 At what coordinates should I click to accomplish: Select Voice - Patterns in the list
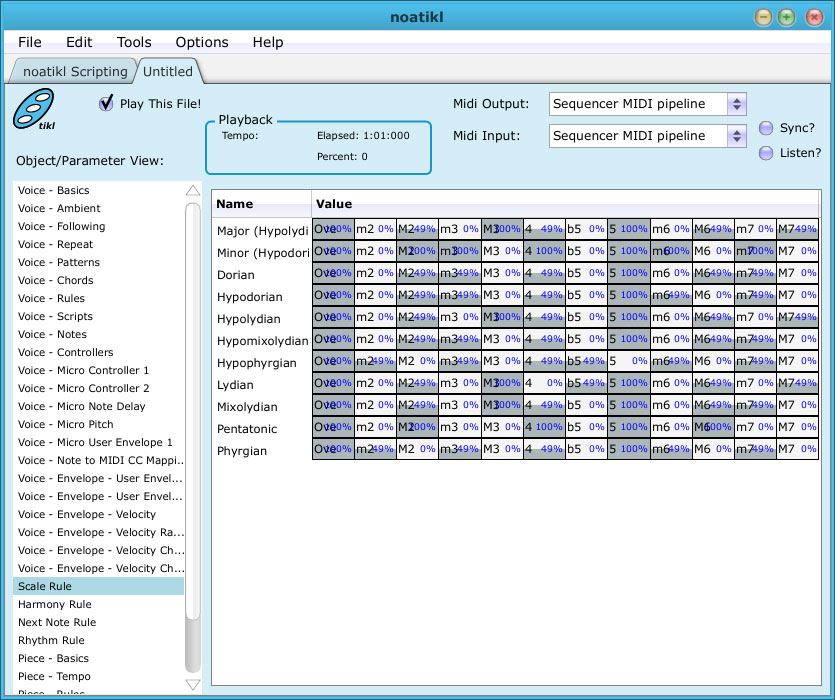tap(99, 262)
